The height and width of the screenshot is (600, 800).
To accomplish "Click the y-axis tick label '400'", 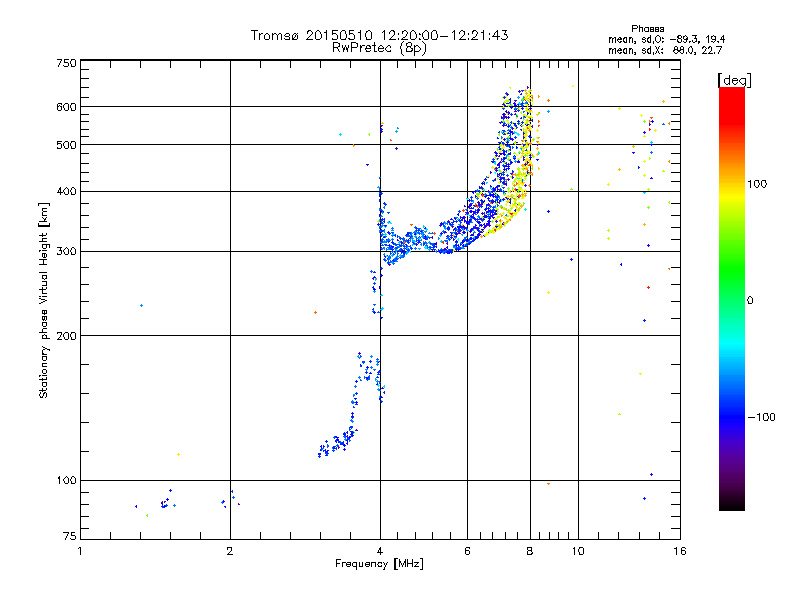I will coord(66,192).
